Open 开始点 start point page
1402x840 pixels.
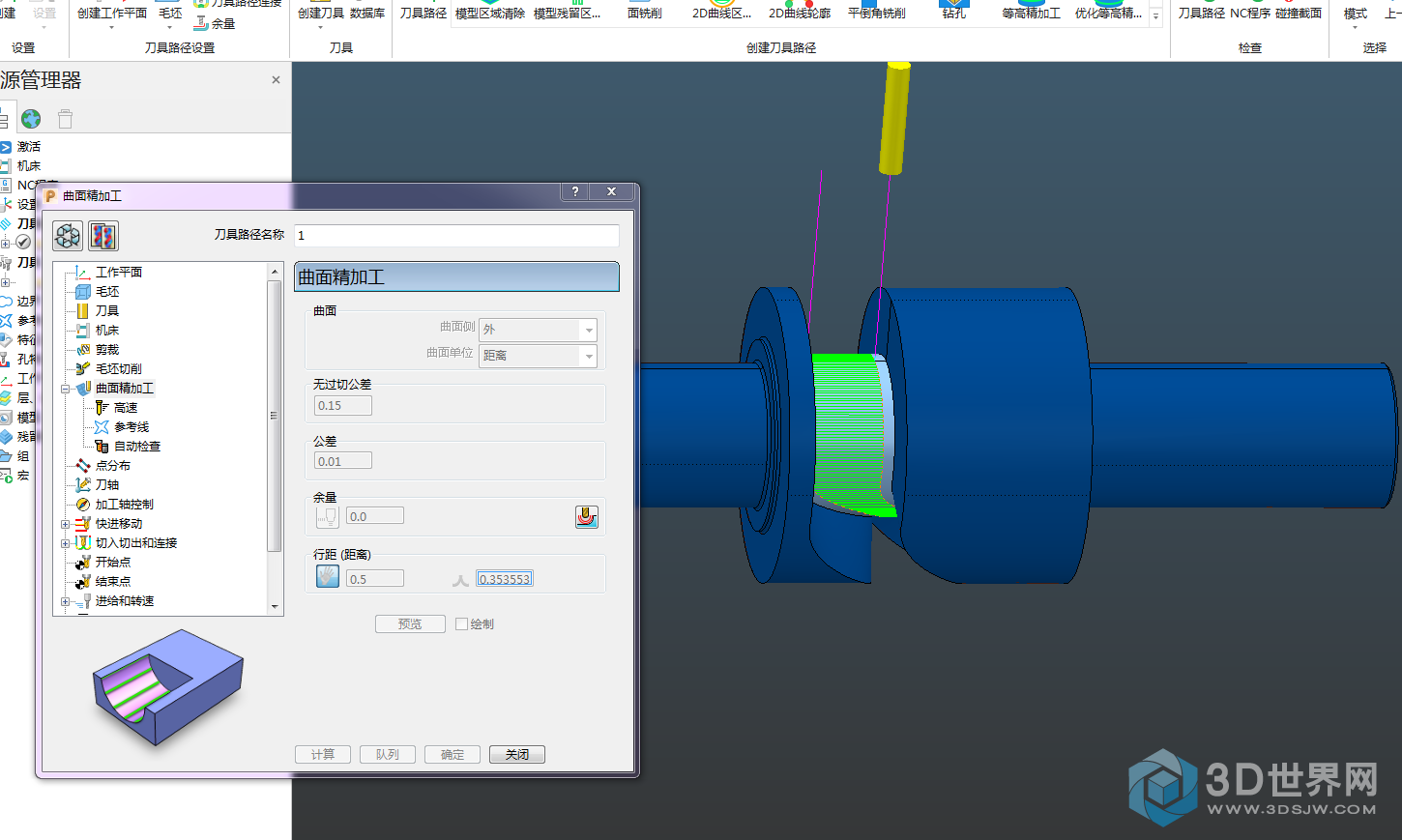point(113,562)
